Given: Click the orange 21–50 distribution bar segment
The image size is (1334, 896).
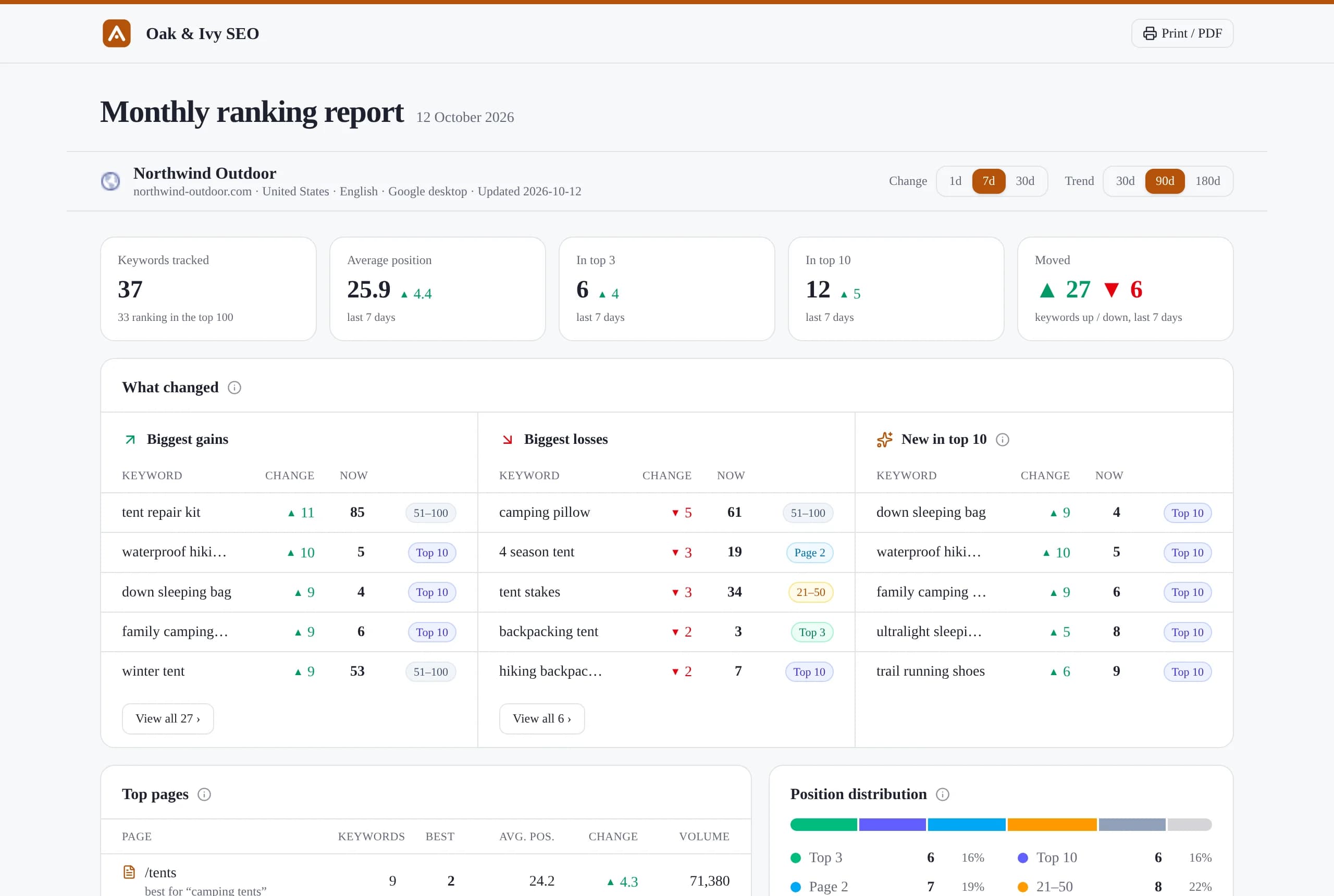Looking at the screenshot, I should point(1052,825).
